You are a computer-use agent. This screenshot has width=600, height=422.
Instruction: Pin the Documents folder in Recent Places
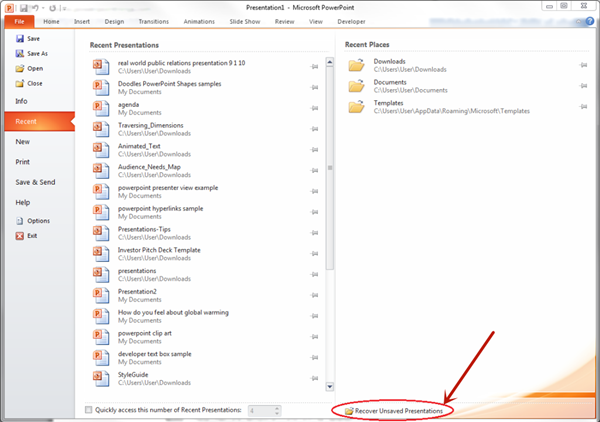tap(583, 86)
